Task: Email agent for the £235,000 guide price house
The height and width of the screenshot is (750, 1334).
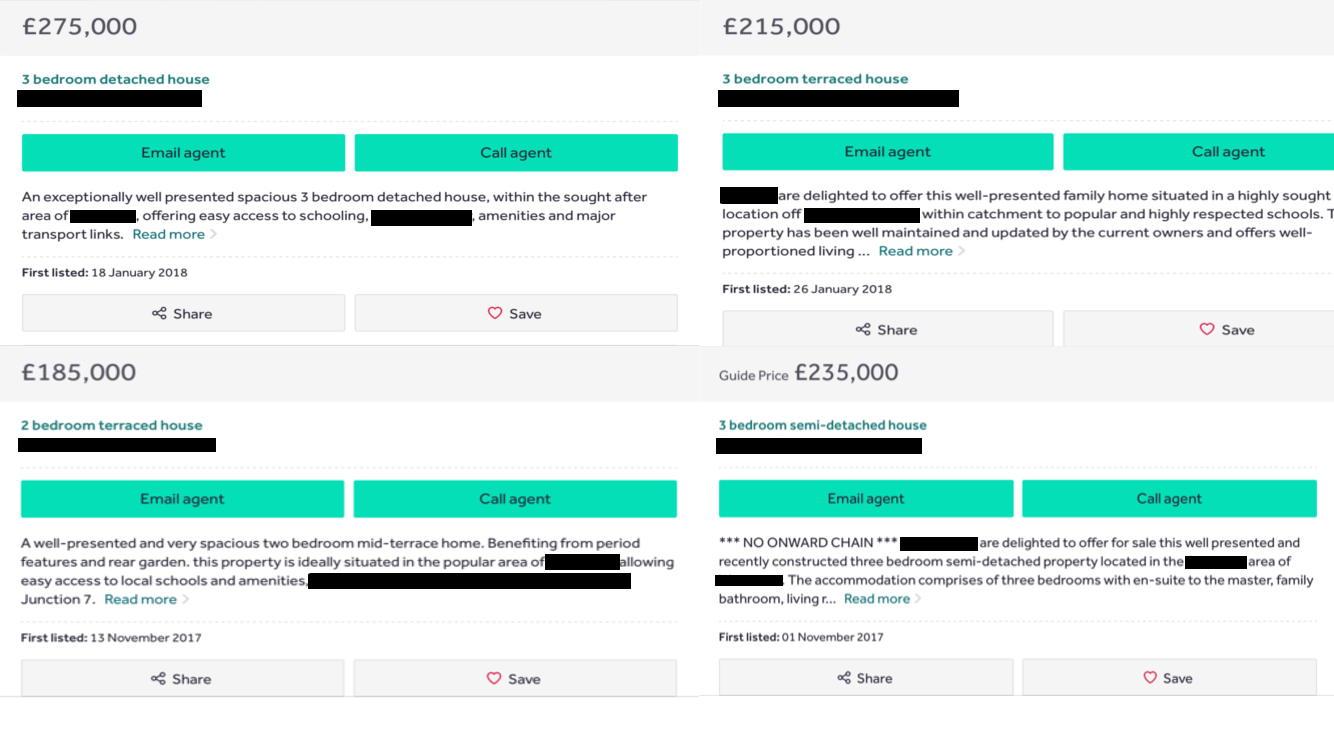Action: click(865, 498)
